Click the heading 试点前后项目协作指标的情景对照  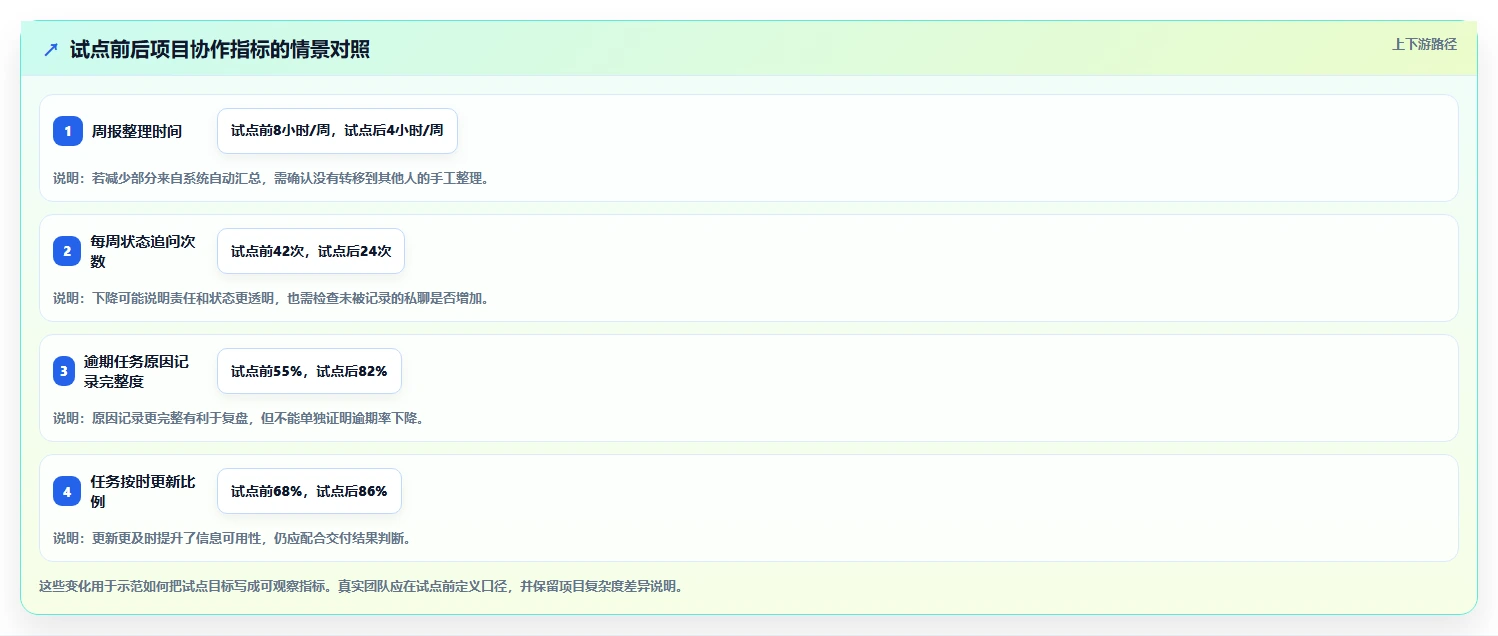point(220,49)
